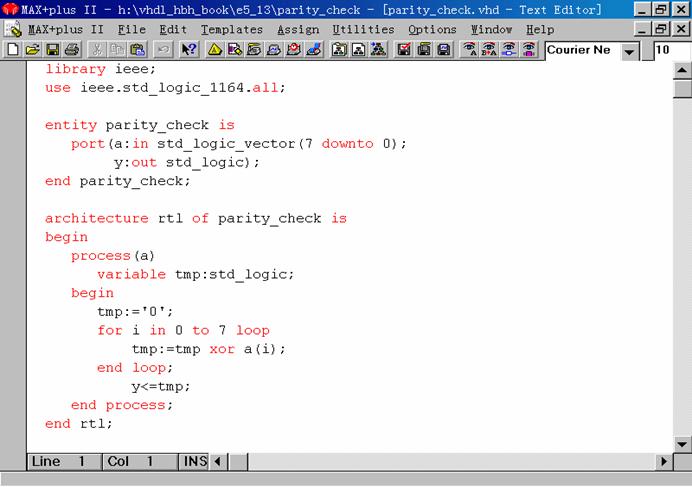Click the font name field showing Courier Ne
692x487 pixels.
click(x=583, y=50)
